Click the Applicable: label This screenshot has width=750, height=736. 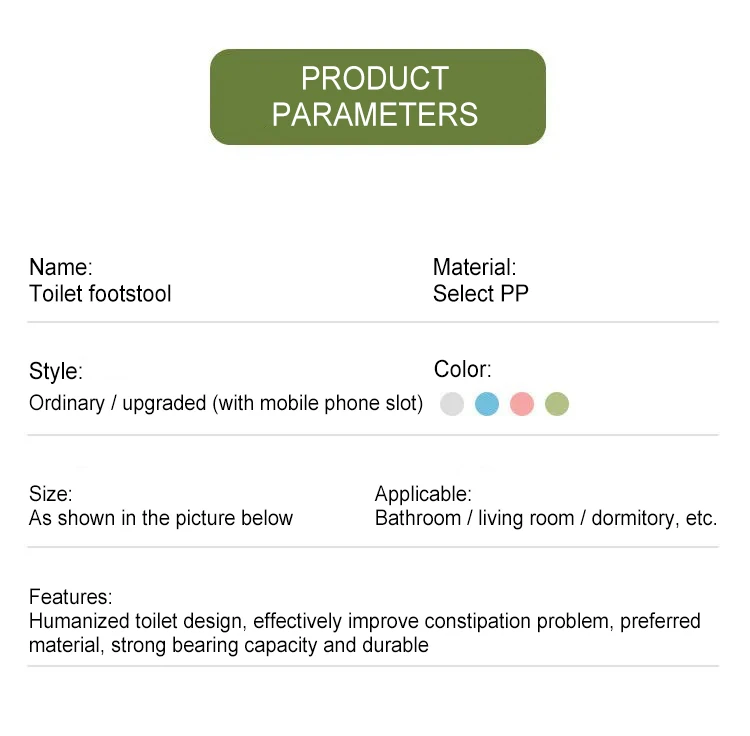[423, 494]
